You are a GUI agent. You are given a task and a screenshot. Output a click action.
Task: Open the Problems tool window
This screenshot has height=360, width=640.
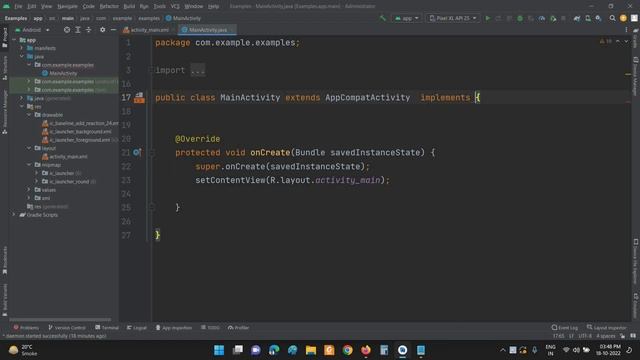click(x=26, y=328)
